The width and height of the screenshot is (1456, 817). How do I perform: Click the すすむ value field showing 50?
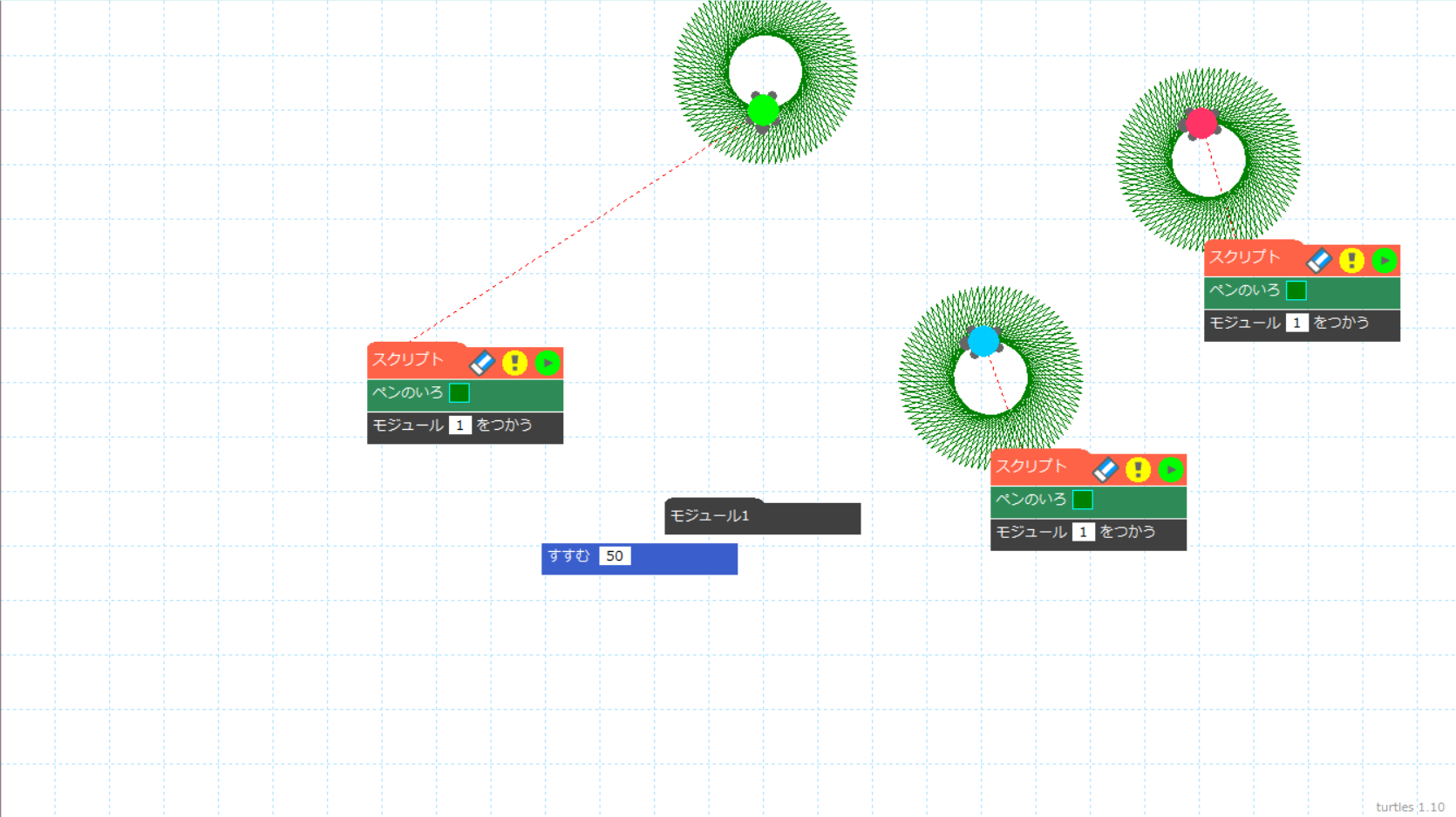coord(615,556)
